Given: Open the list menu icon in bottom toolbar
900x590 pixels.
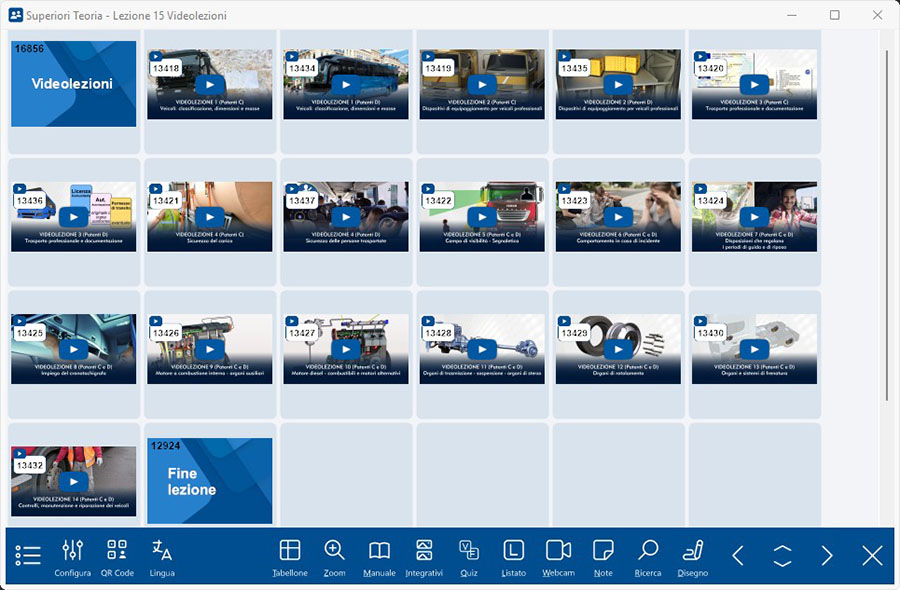Looking at the screenshot, I should pos(28,555).
